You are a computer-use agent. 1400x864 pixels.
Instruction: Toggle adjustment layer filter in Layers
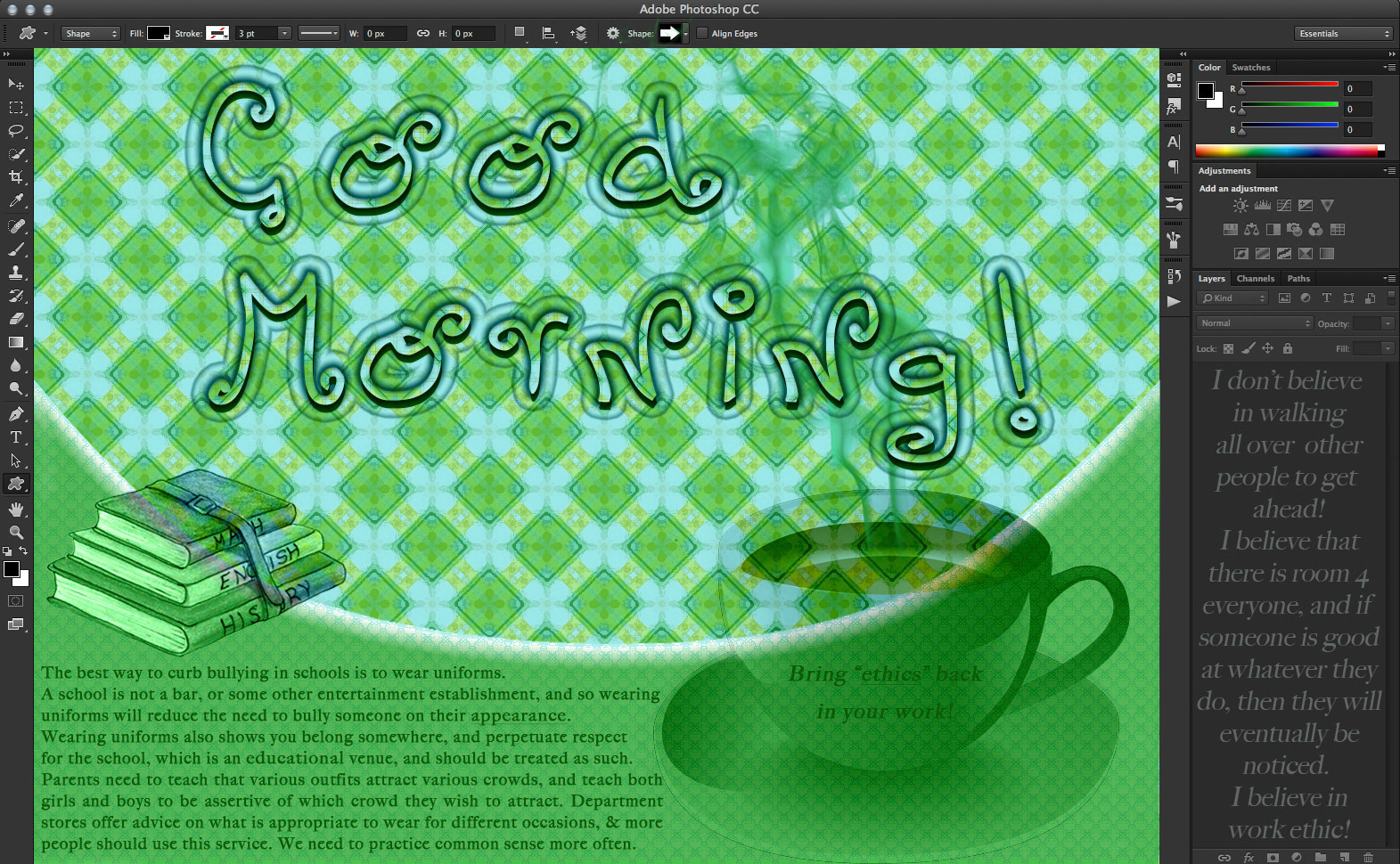click(1306, 298)
